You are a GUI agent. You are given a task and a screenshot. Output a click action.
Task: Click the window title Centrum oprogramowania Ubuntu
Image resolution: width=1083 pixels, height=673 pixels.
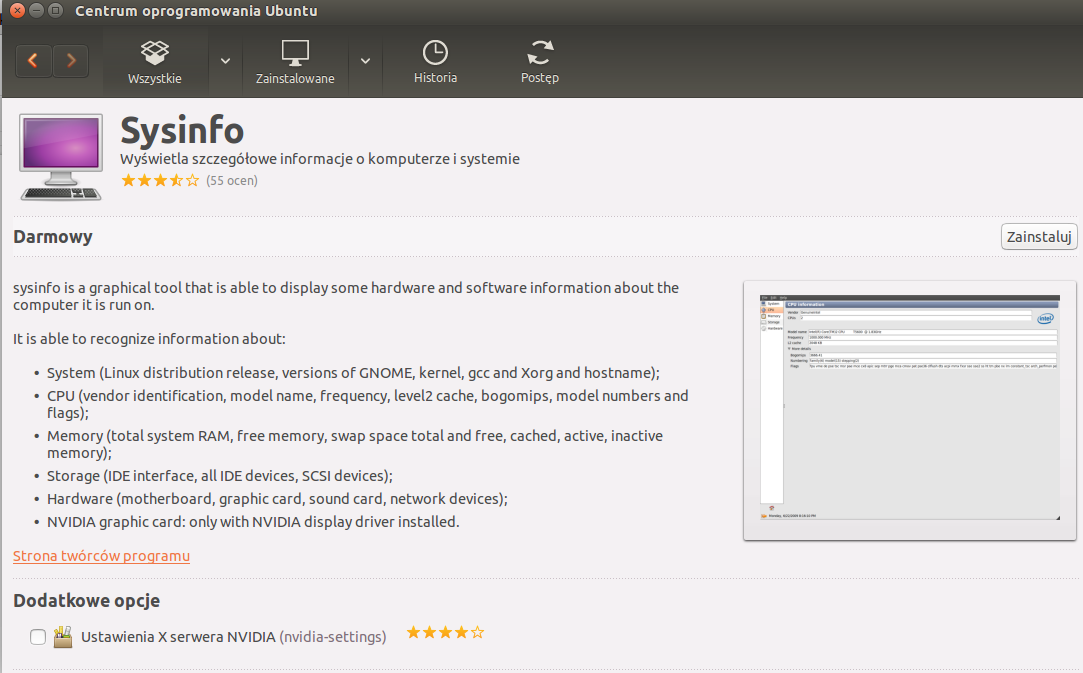(x=196, y=11)
